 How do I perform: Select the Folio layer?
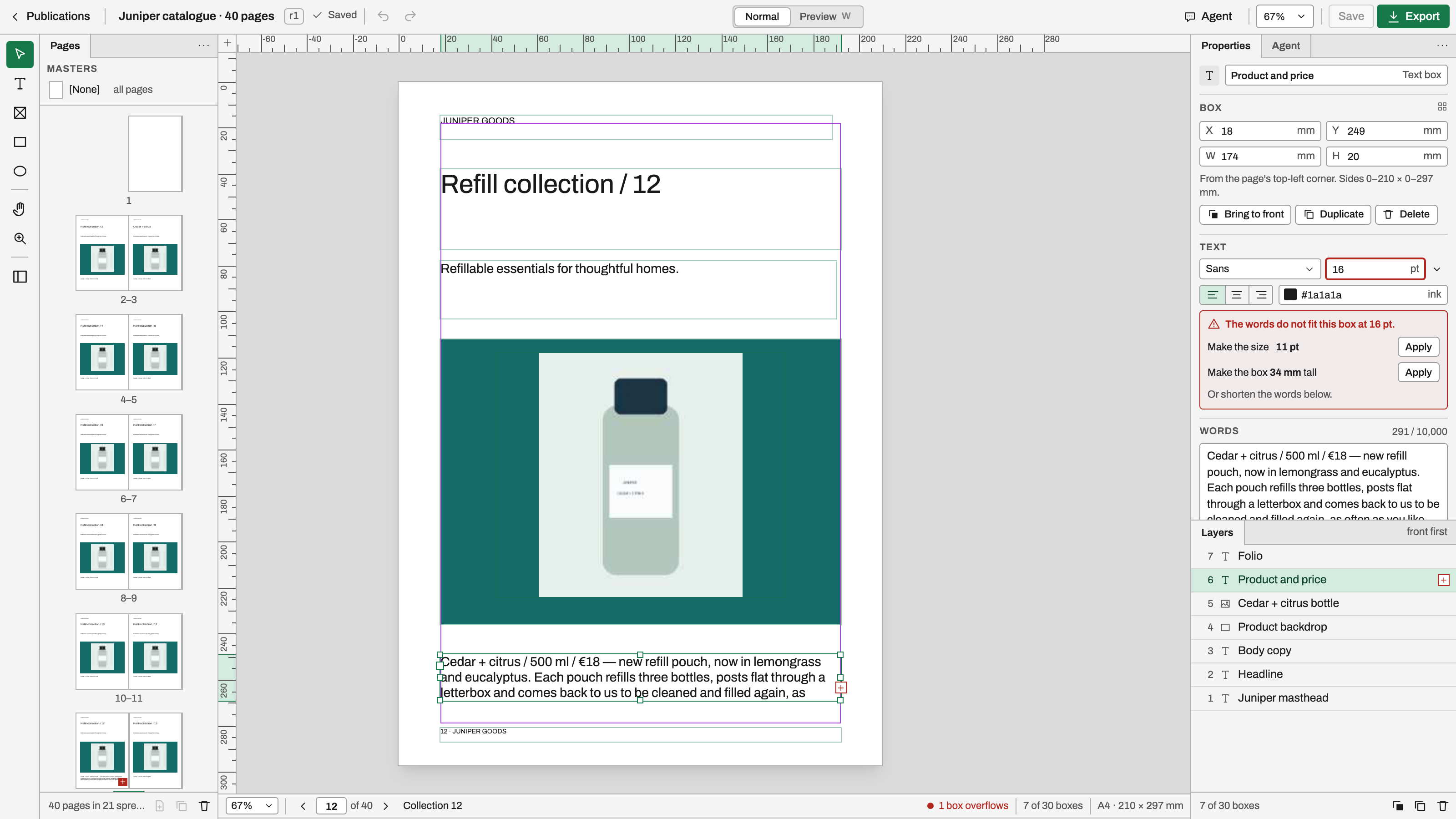pos(1323,556)
